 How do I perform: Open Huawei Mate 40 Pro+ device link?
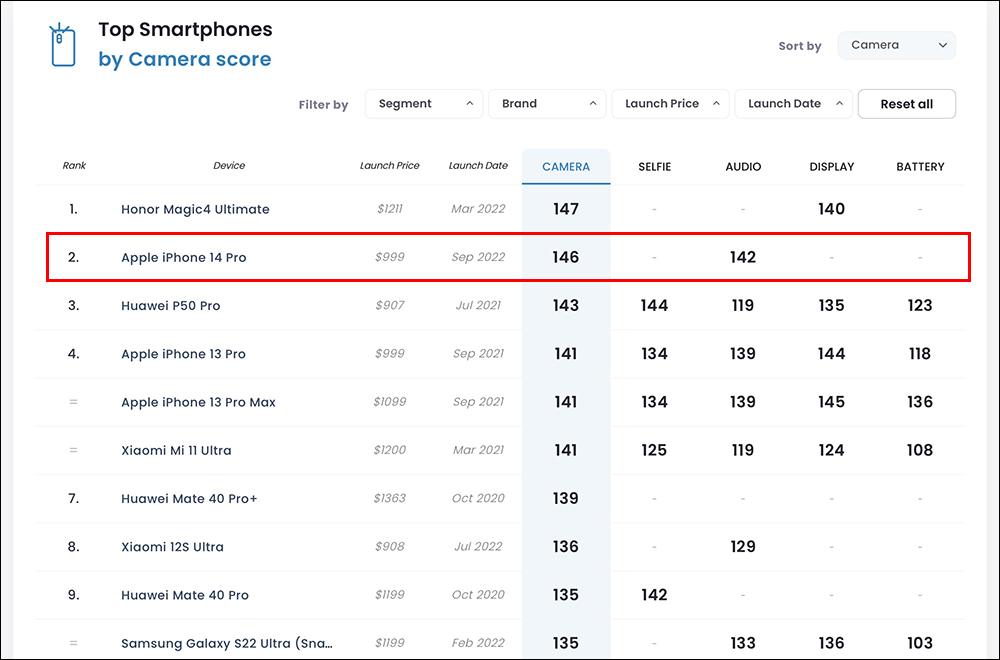[x=189, y=499]
